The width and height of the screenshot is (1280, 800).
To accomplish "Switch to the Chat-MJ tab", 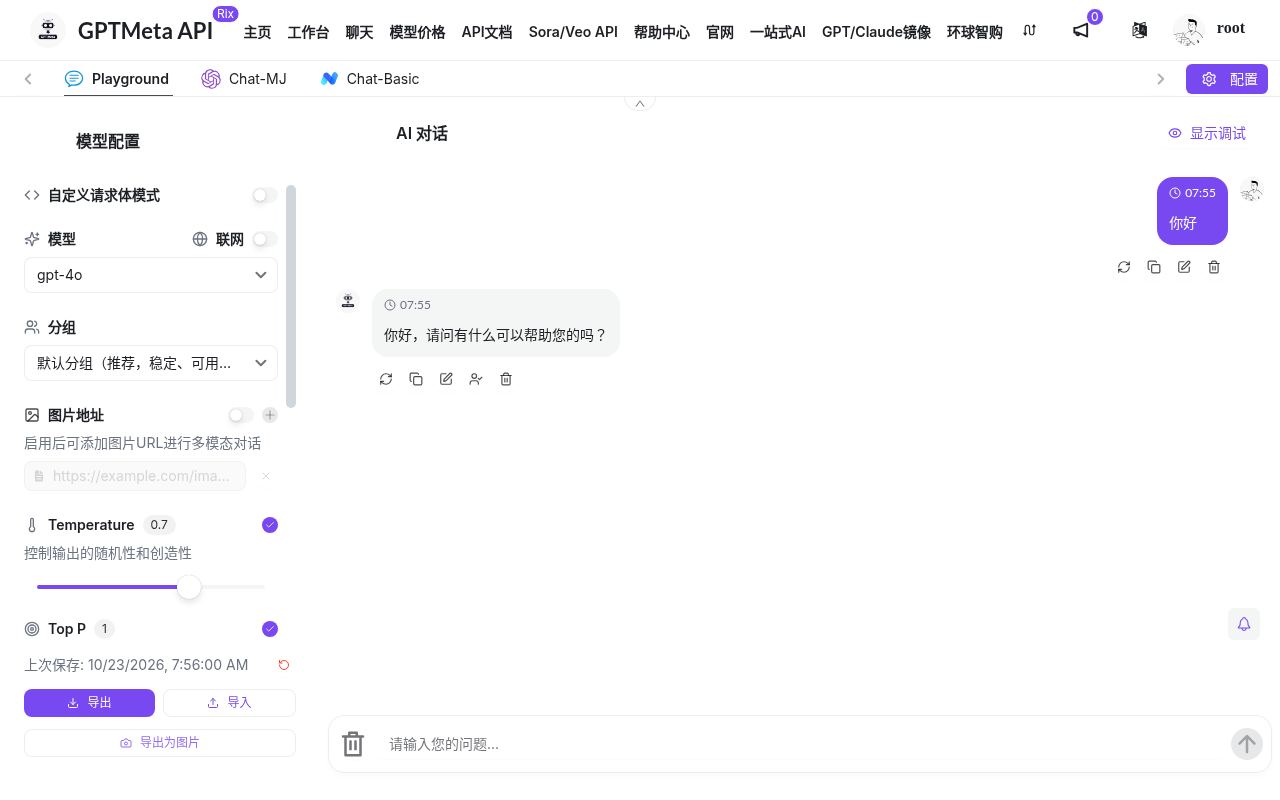I will click(244, 79).
